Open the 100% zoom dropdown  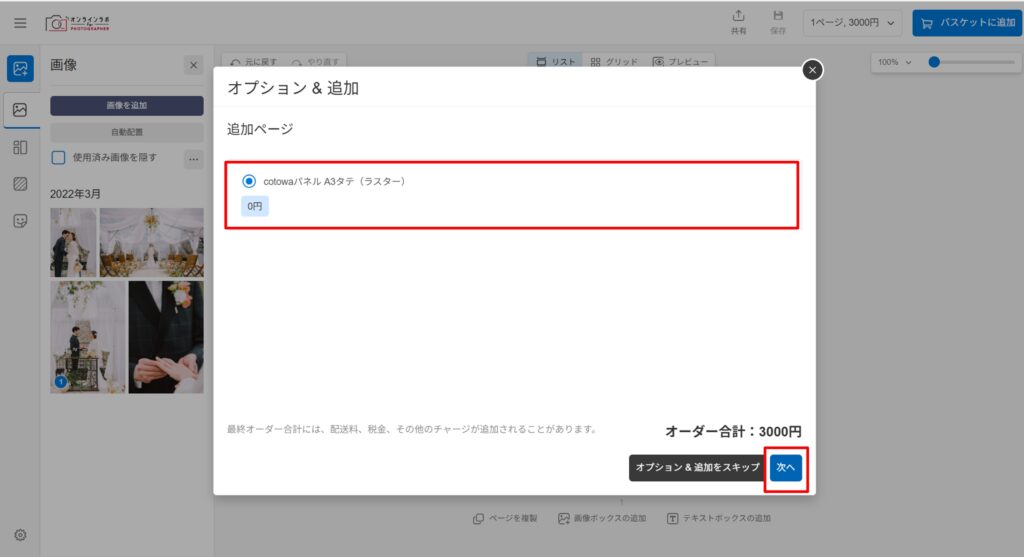pos(895,62)
